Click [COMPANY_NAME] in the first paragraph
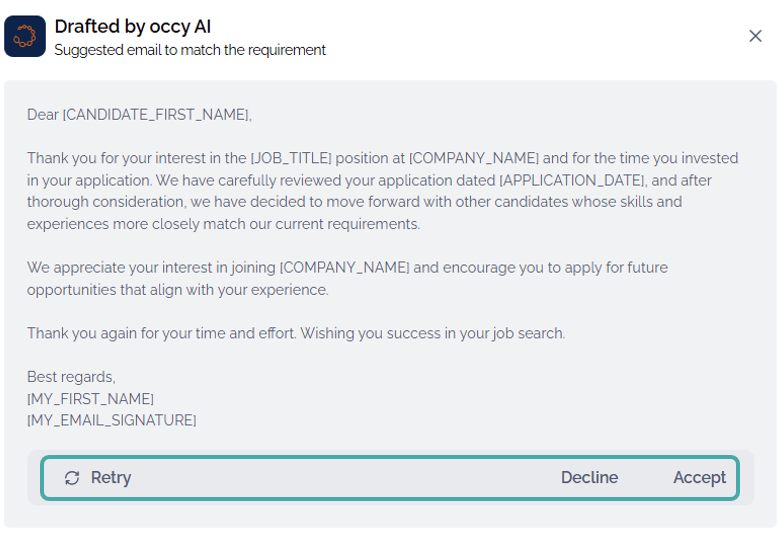779x534 pixels. click(474, 158)
